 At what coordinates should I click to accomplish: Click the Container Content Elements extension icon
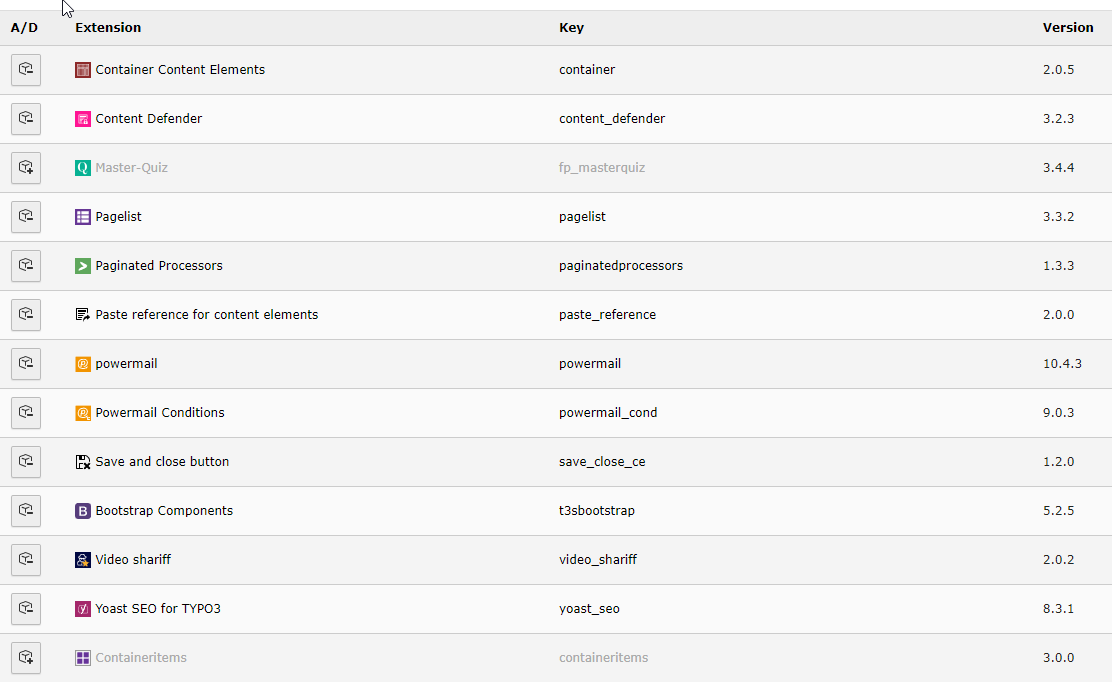coord(83,69)
